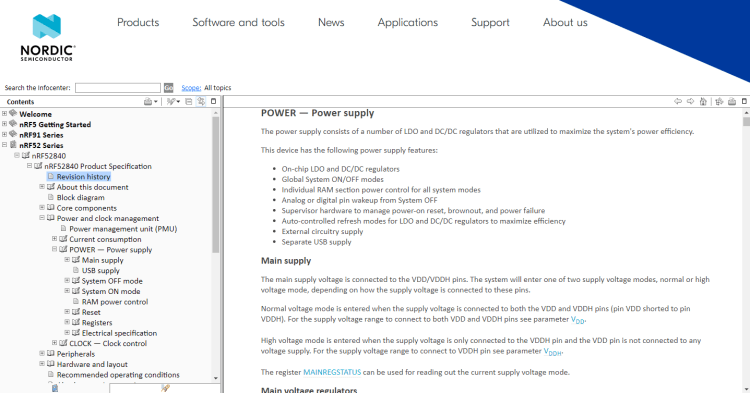Expand CLOCK — Clock control node
The height and width of the screenshot is (393, 750).
coord(54,343)
